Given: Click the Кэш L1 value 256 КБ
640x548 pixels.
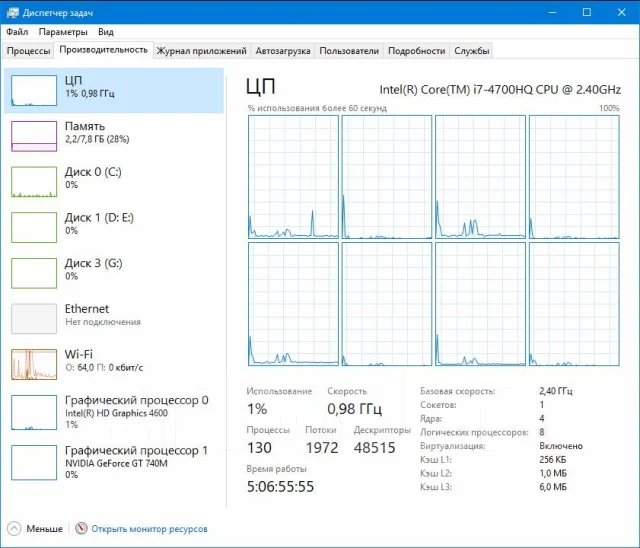Looking at the screenshot, I should click(x=552, y=459).
